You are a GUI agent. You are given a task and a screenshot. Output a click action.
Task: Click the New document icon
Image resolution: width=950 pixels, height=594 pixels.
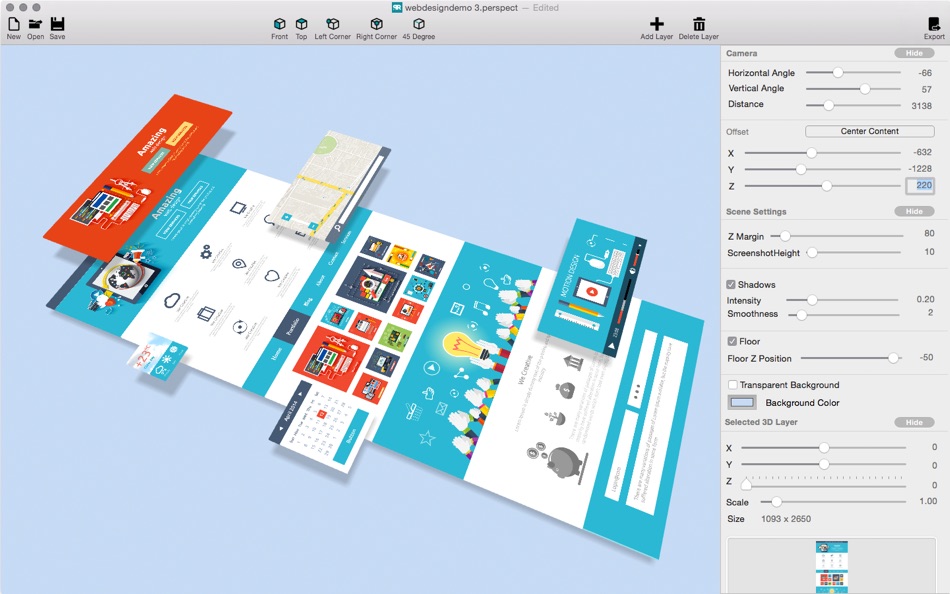click(13, 24)
